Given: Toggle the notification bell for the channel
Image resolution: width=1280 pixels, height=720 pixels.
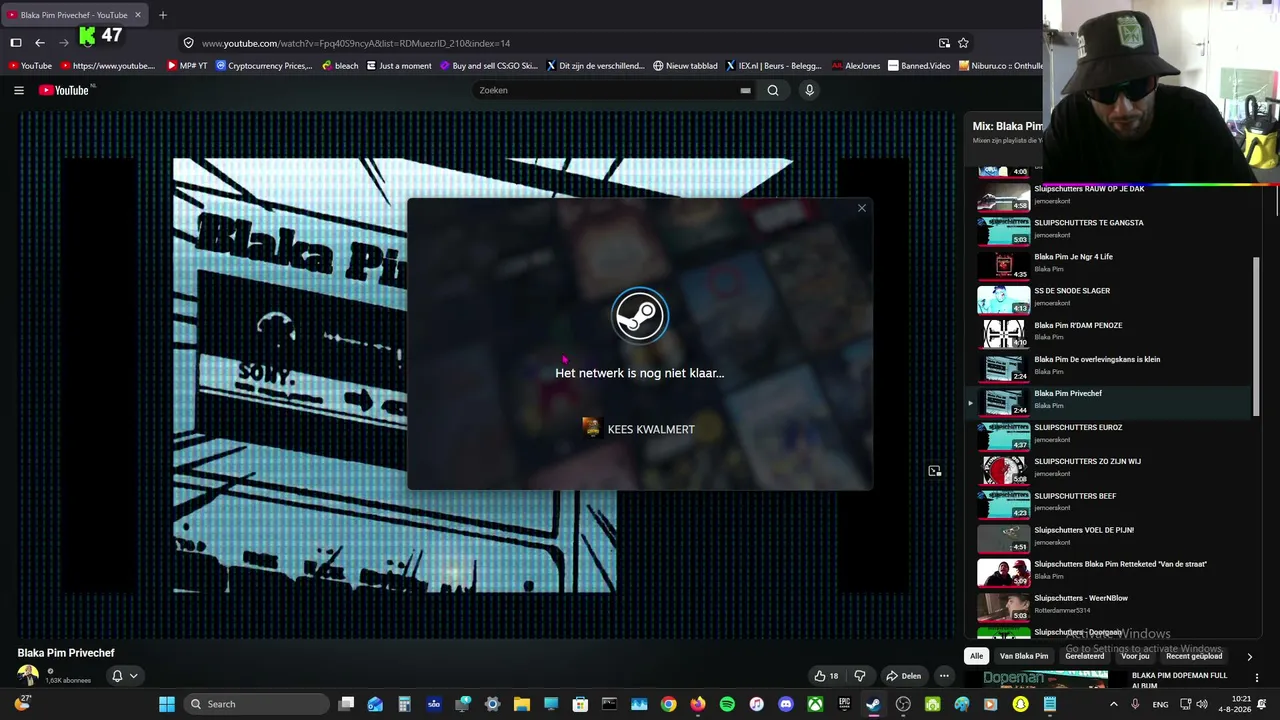Looking at the screenshot, I should coord(117,676).
